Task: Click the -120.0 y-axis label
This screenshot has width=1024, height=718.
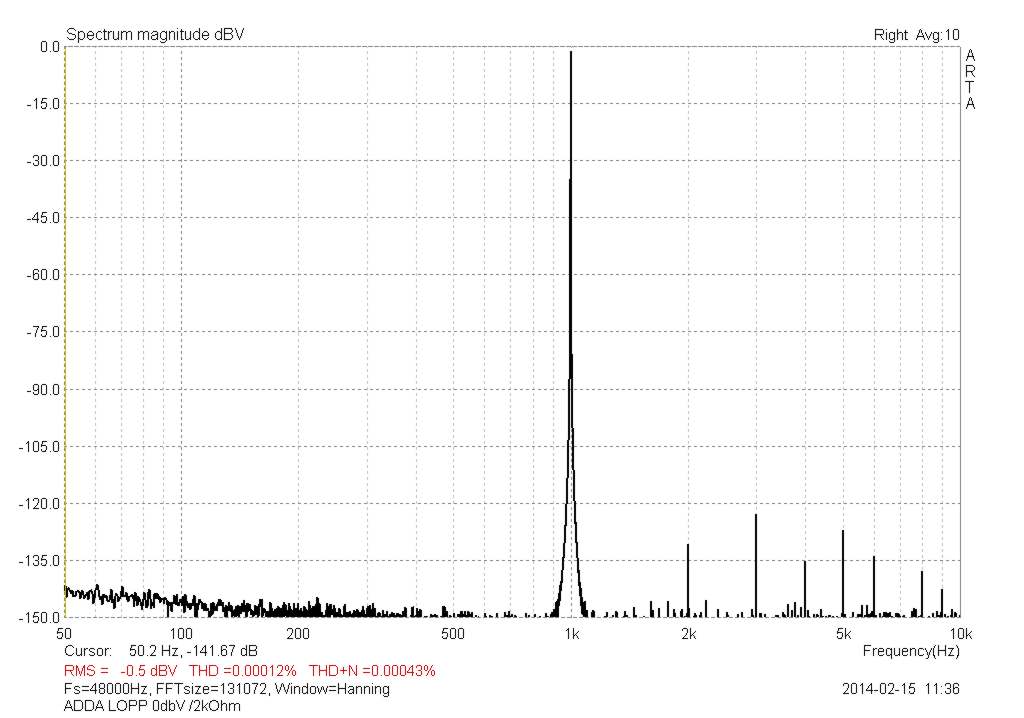Action: (x=40, y=504)
